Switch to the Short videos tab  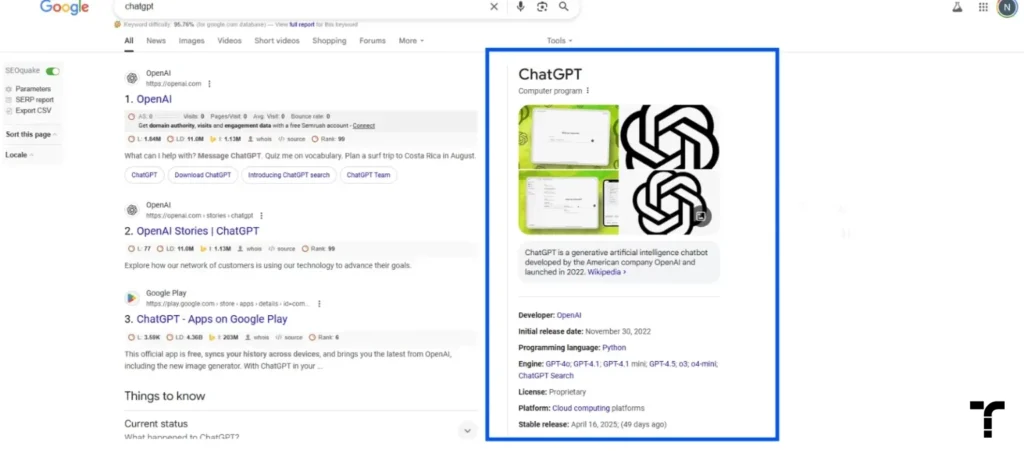click(277, 40)
